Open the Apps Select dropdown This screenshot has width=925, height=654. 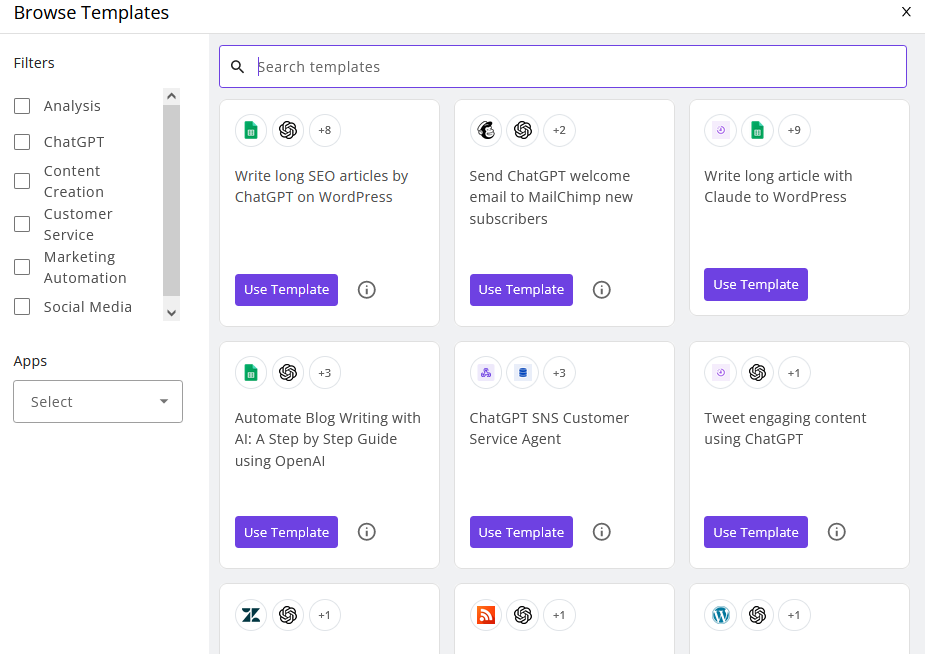[98, 402]
